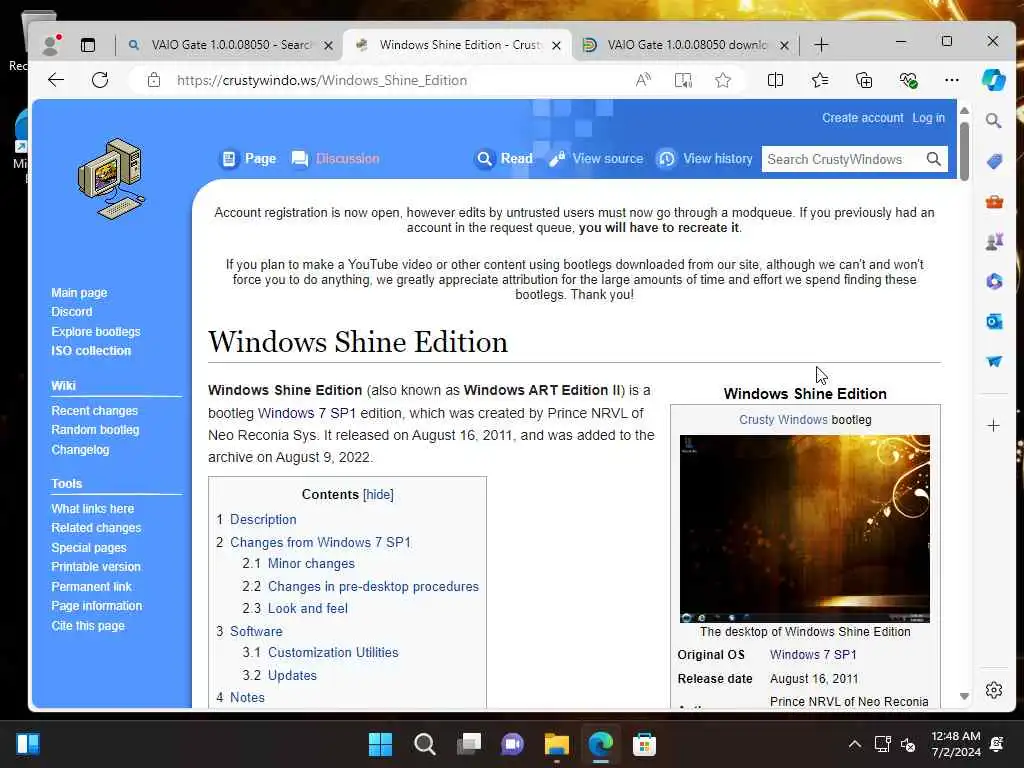Open Edge Settings and more ellipsis
The image size is (1024, 768).
(952, 80)
